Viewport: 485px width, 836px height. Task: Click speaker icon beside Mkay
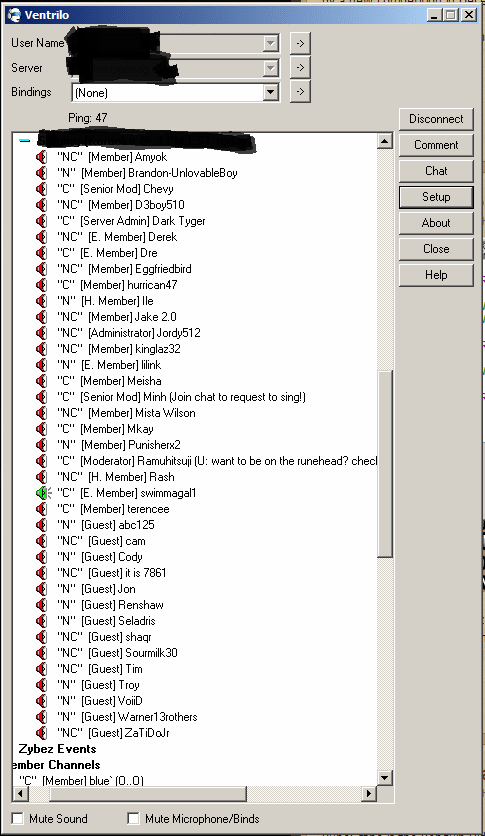(42, 429)
